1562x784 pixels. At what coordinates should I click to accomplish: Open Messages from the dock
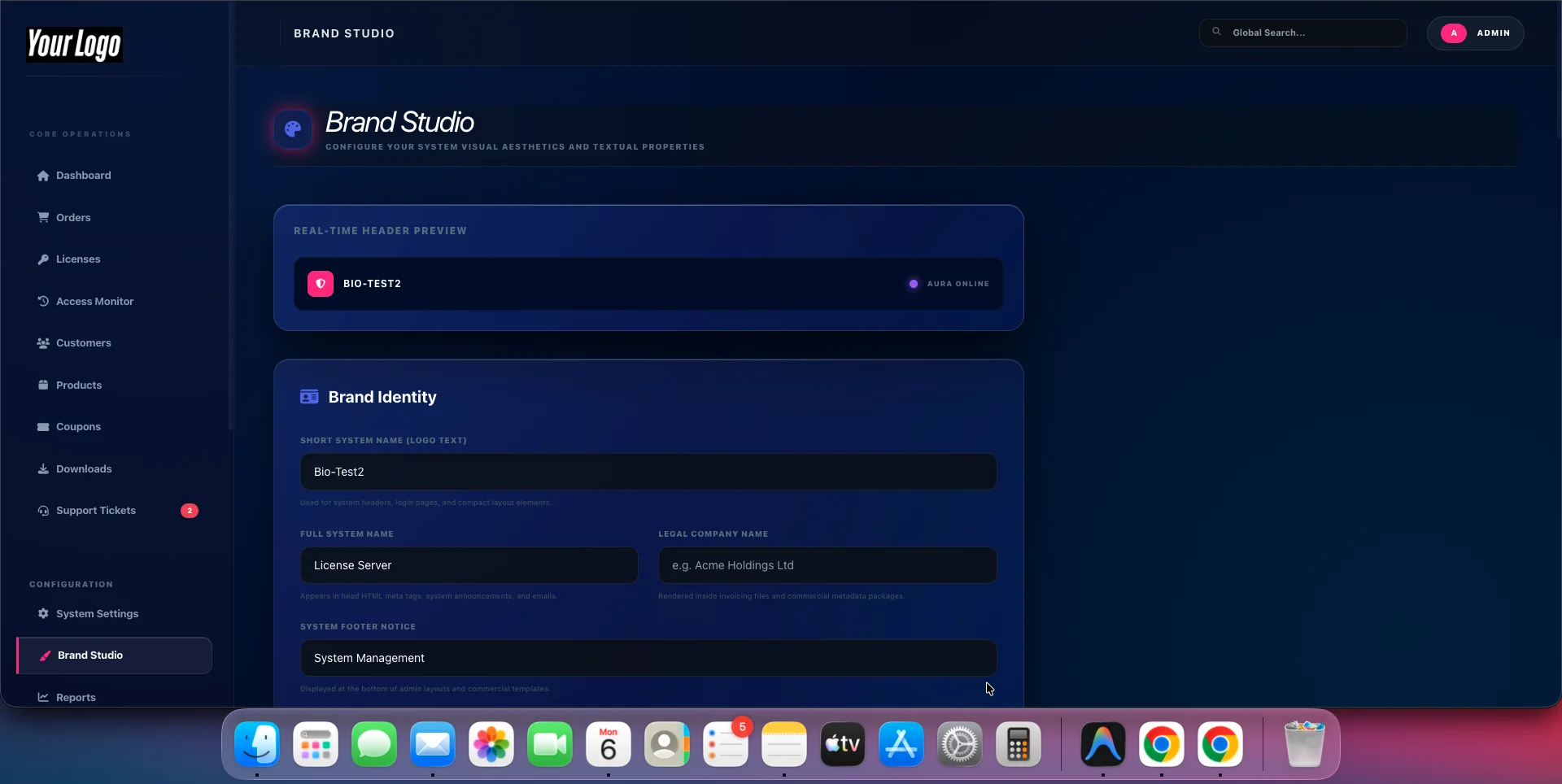374,744
